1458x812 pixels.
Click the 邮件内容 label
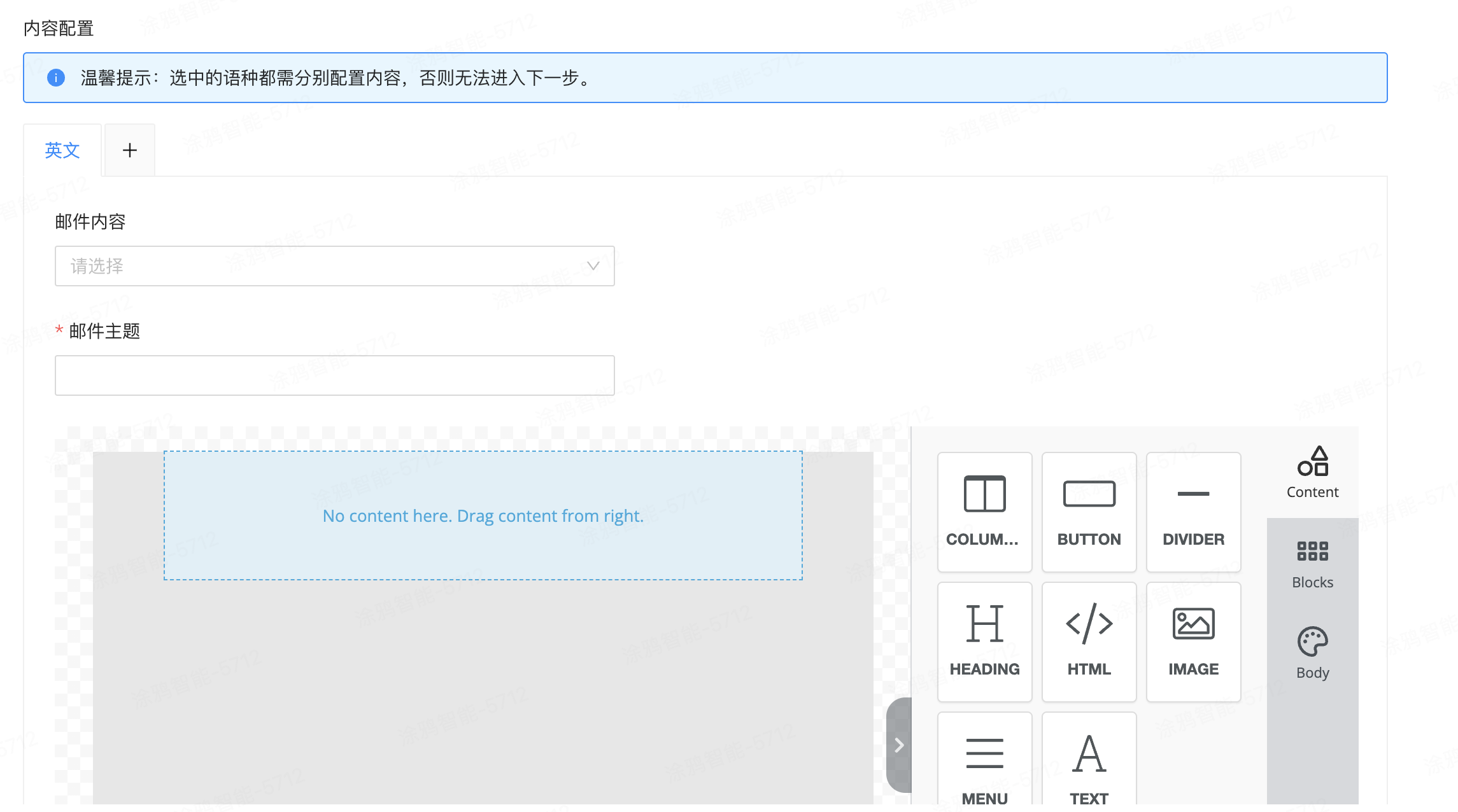(x=90, y=221)
